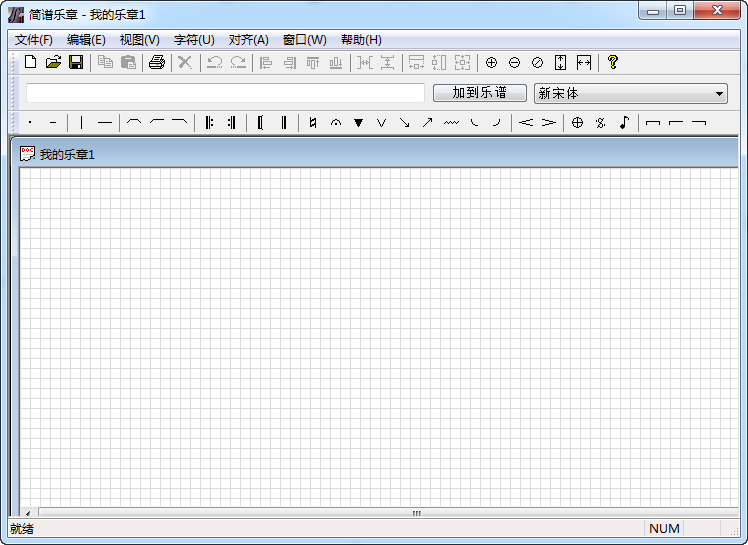
Task: Open the 字符(U) menu
Action: [194, 40]
